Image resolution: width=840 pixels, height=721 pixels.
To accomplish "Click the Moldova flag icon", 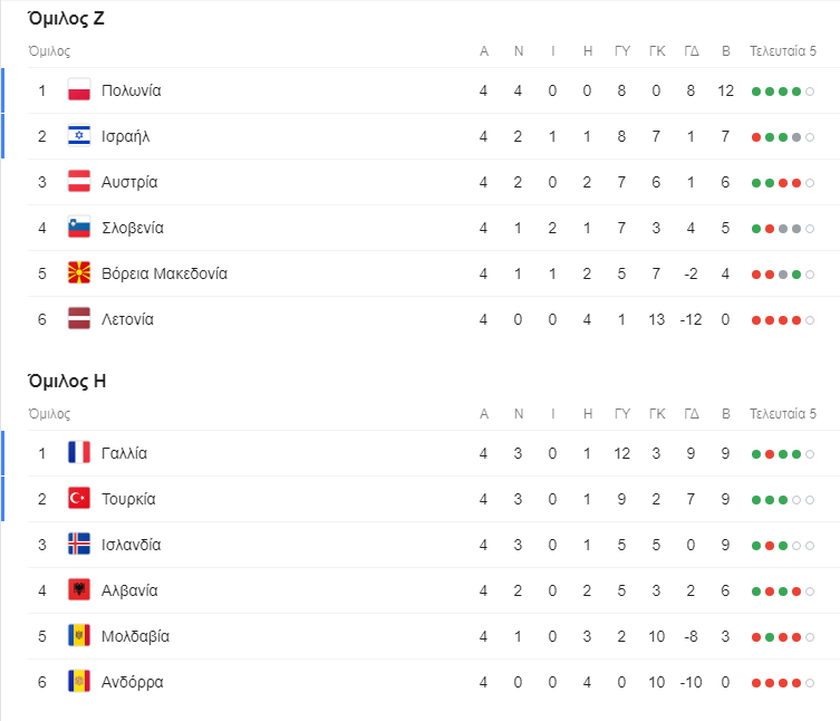I will (x=79, y=636).
